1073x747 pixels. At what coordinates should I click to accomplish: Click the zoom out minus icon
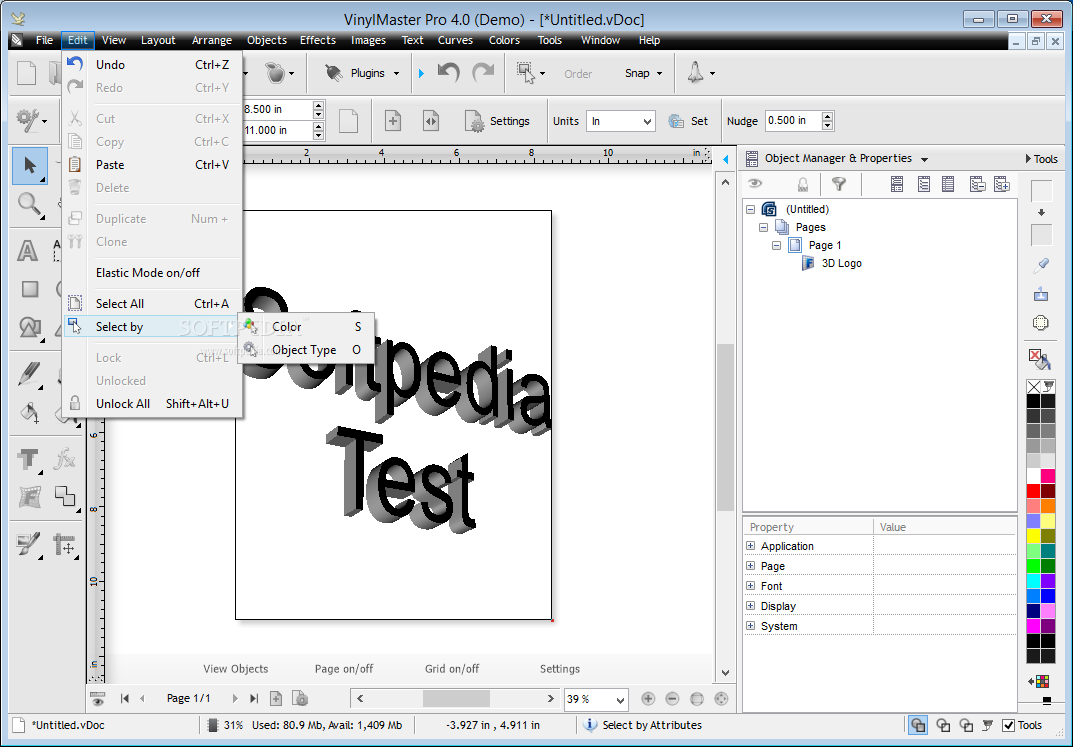point(672,698)
